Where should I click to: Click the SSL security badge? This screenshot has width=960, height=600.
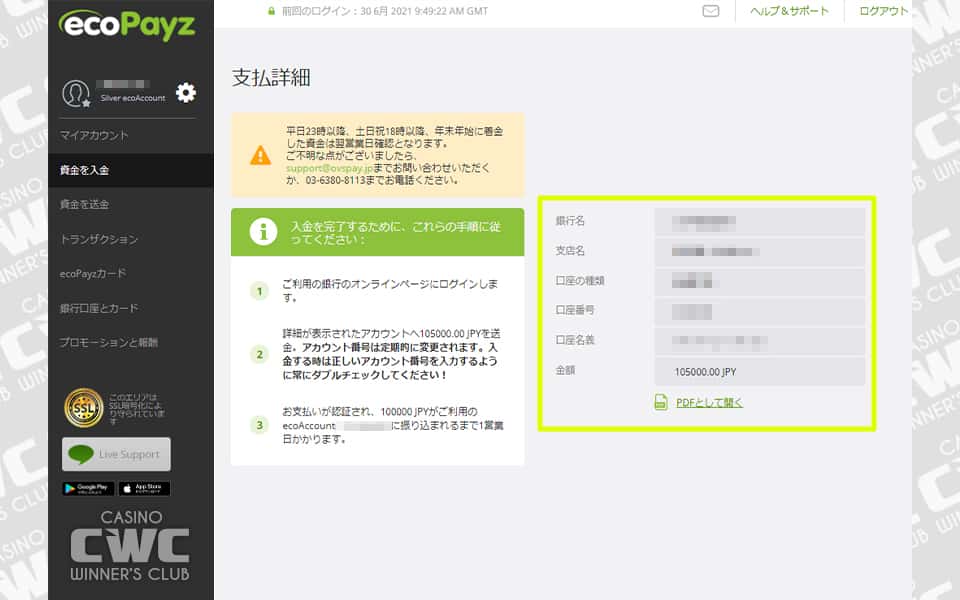click(x=84, y=408)
